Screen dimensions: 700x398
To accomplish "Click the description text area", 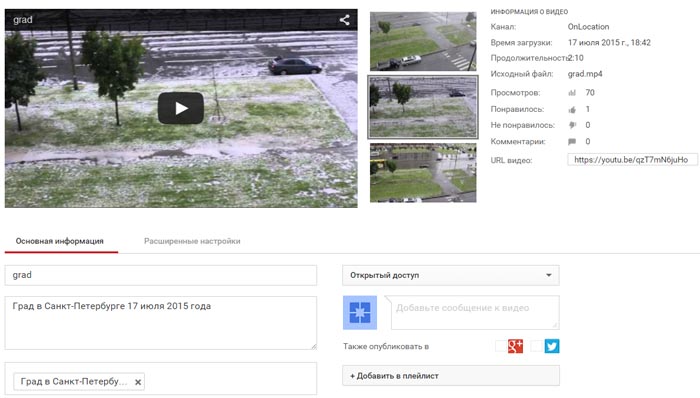I will 161,323.
